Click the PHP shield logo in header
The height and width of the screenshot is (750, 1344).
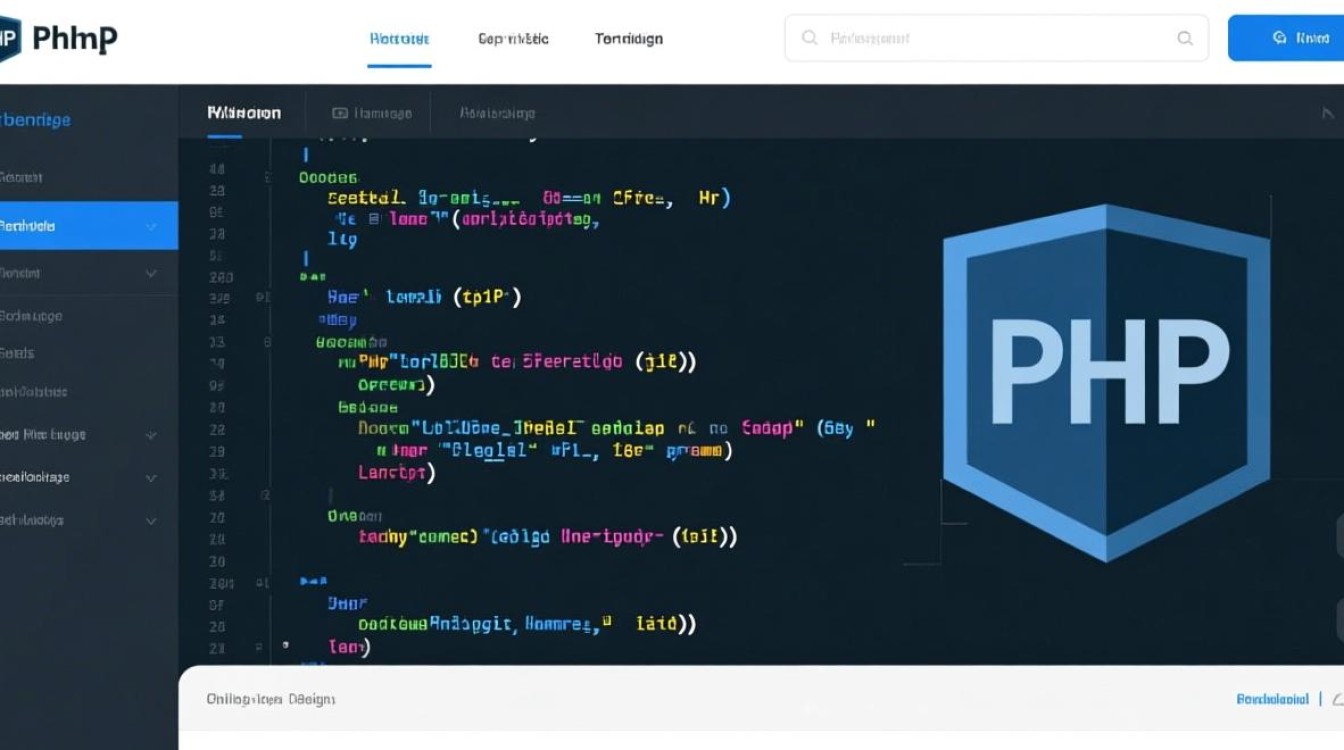pos(10,38)
